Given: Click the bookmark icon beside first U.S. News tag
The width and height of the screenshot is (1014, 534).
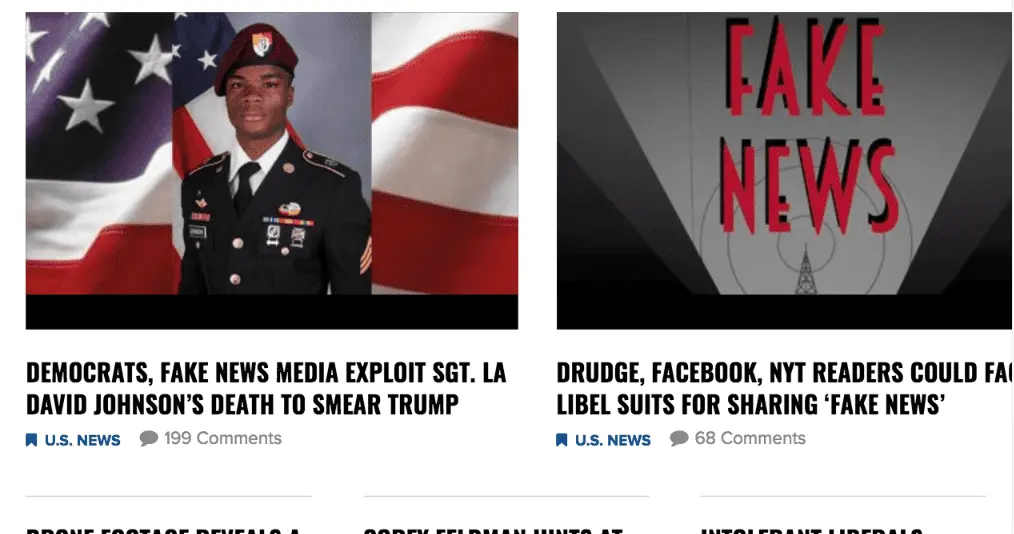Looking at the screenshot, I should (31, 440).
